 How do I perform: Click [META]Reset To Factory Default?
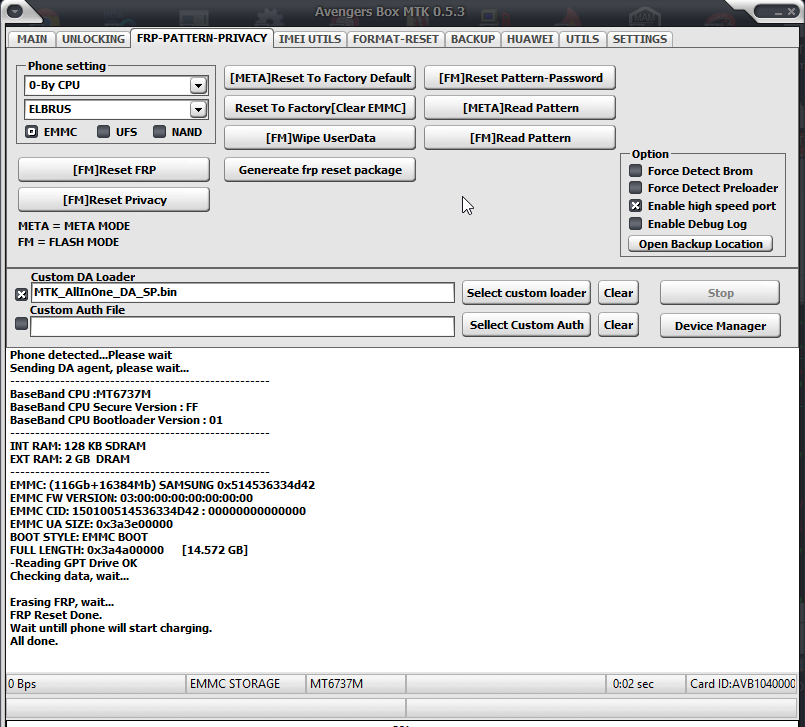coord(320,78)
